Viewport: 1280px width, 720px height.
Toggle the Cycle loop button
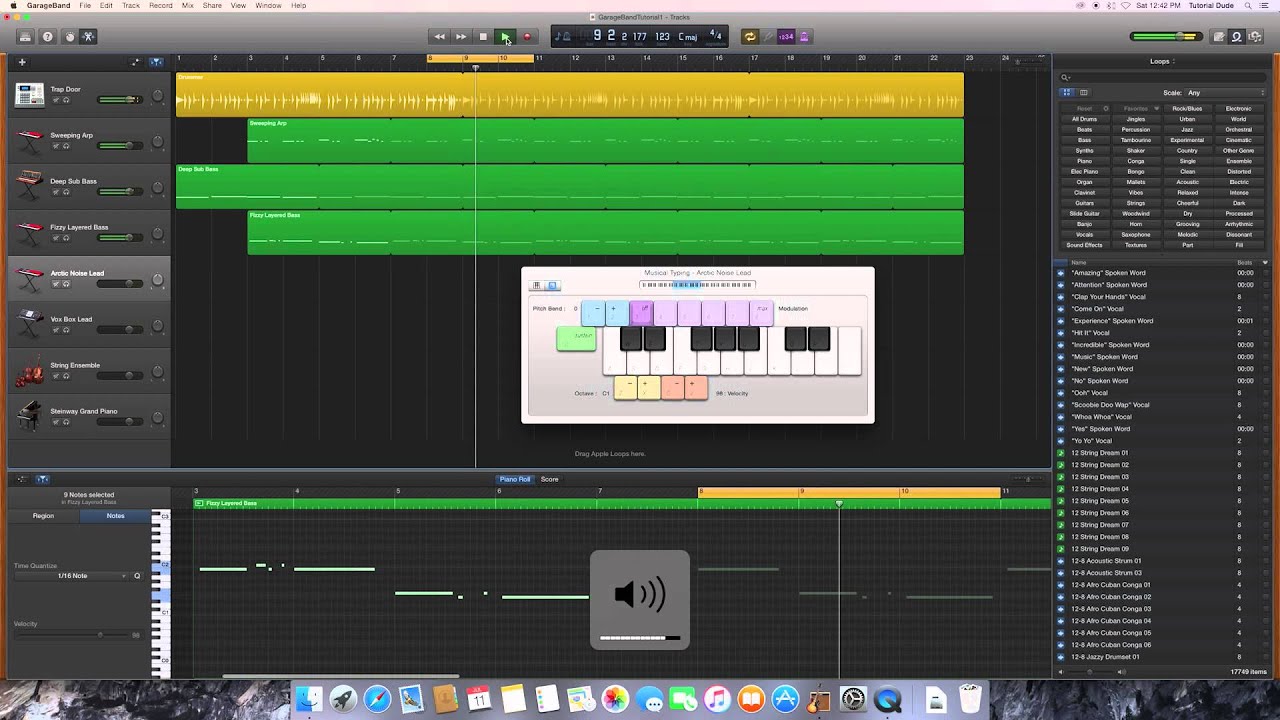click(x=749, y=37)
